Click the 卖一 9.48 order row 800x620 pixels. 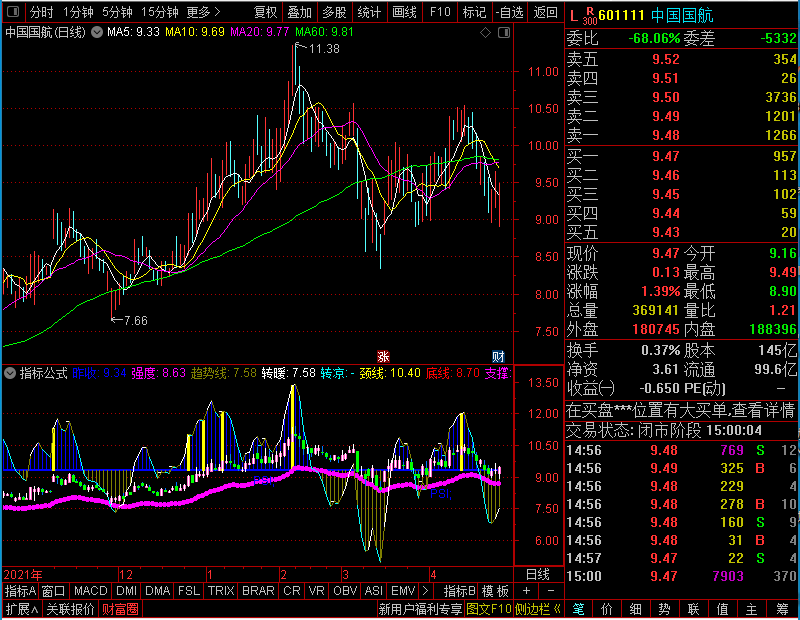point(682,135)
